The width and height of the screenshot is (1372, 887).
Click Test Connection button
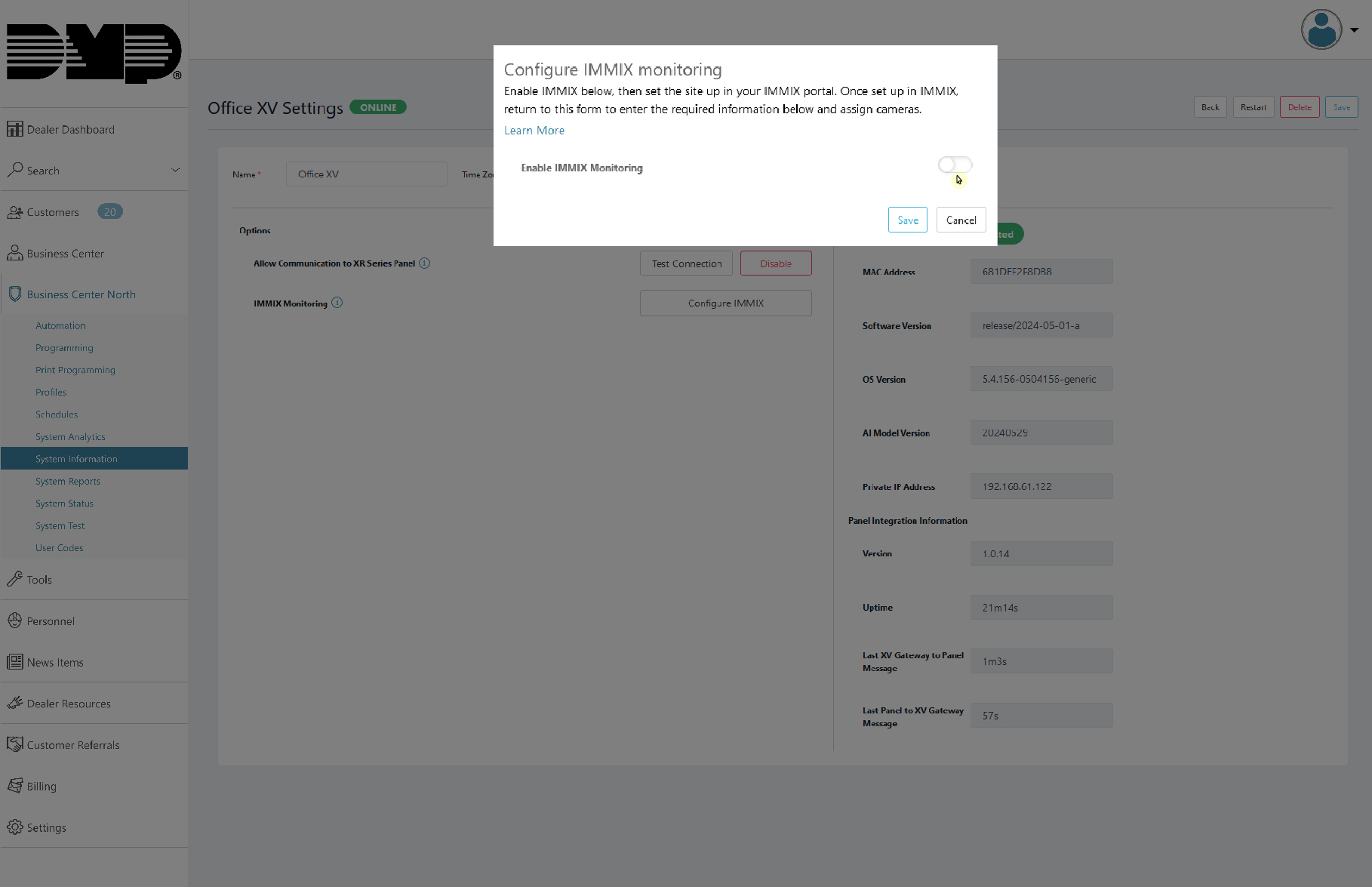(687, 263)
